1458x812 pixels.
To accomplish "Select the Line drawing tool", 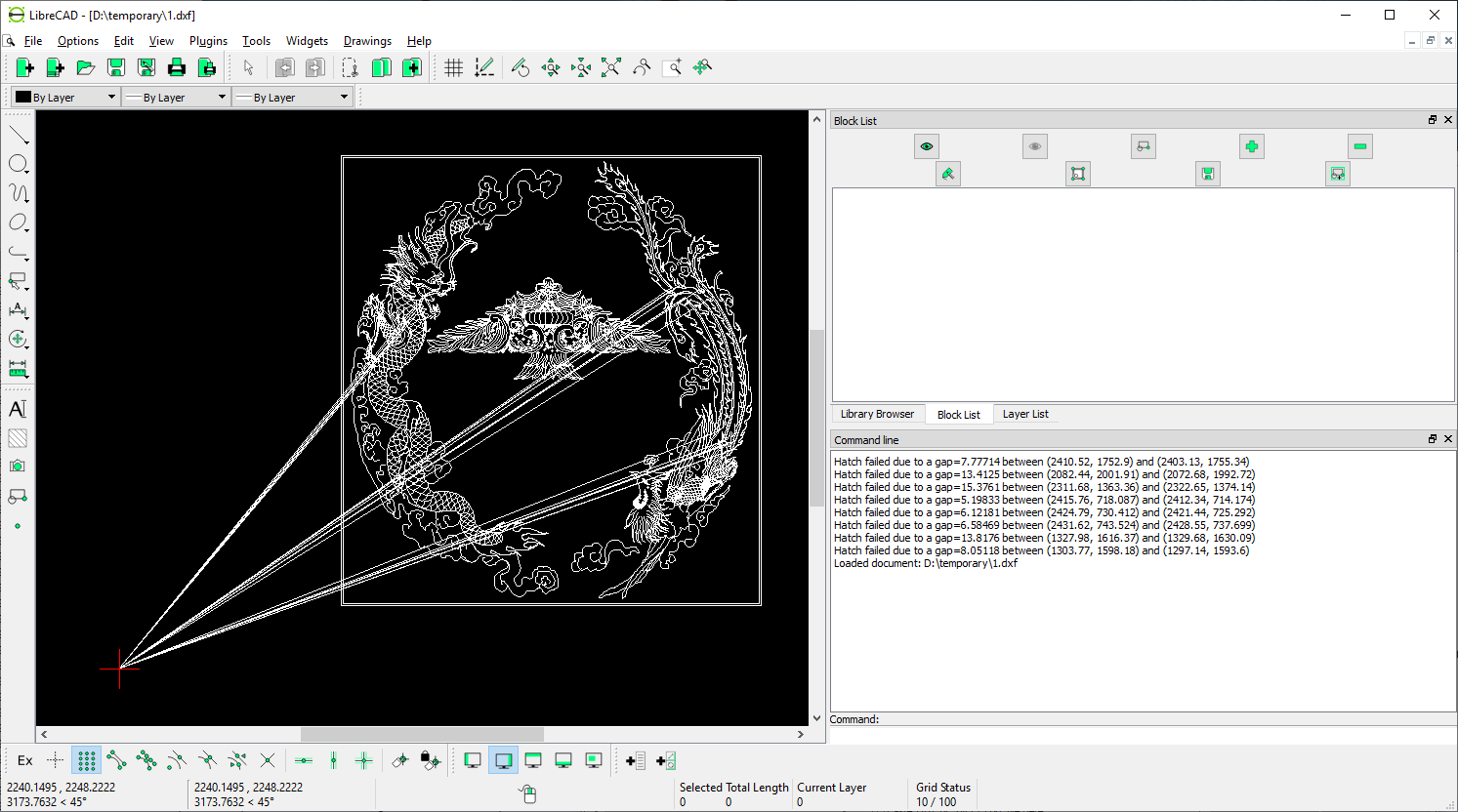I will (19, 134).
